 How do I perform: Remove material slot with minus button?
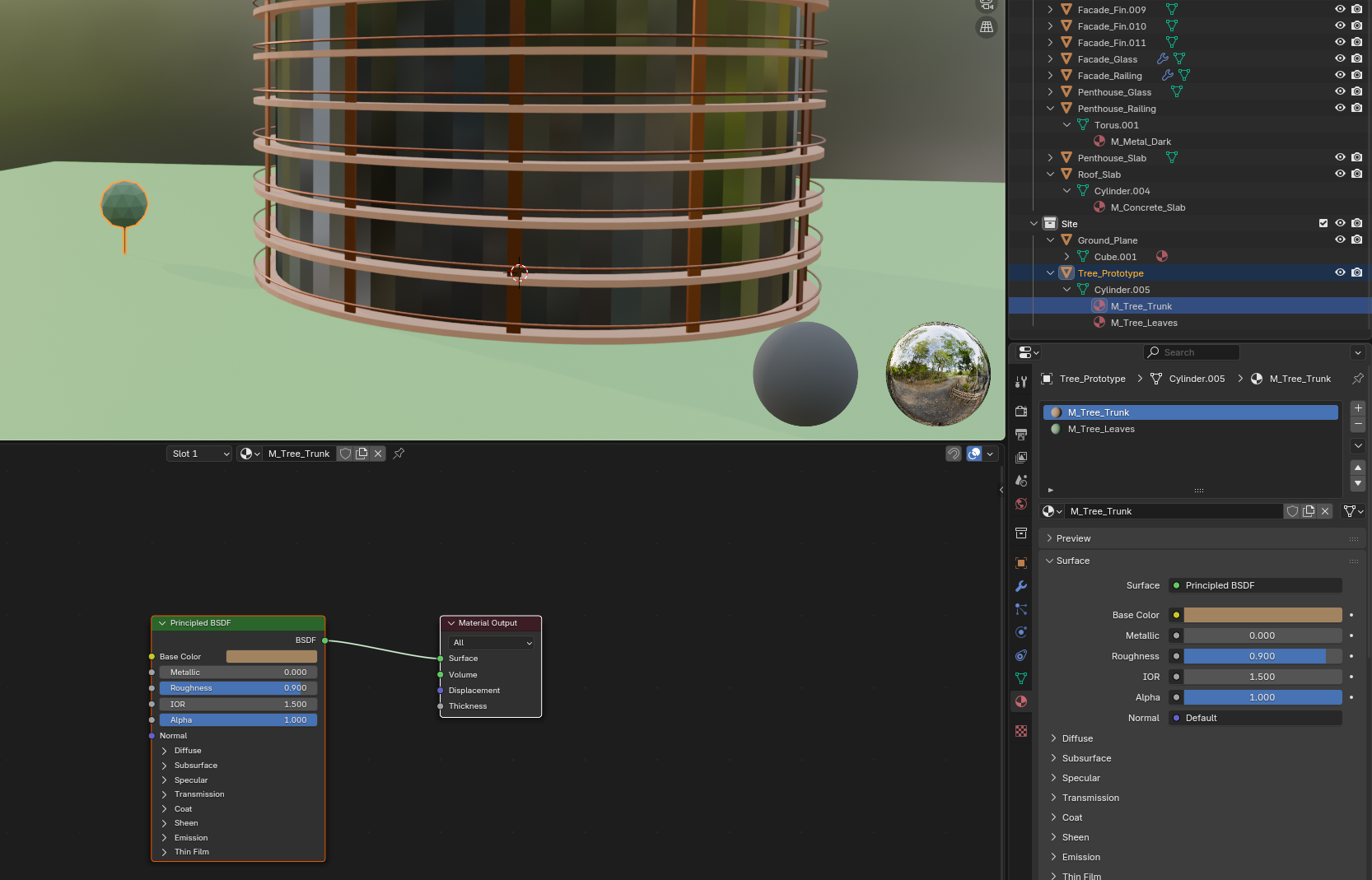tap(1358, 424)
